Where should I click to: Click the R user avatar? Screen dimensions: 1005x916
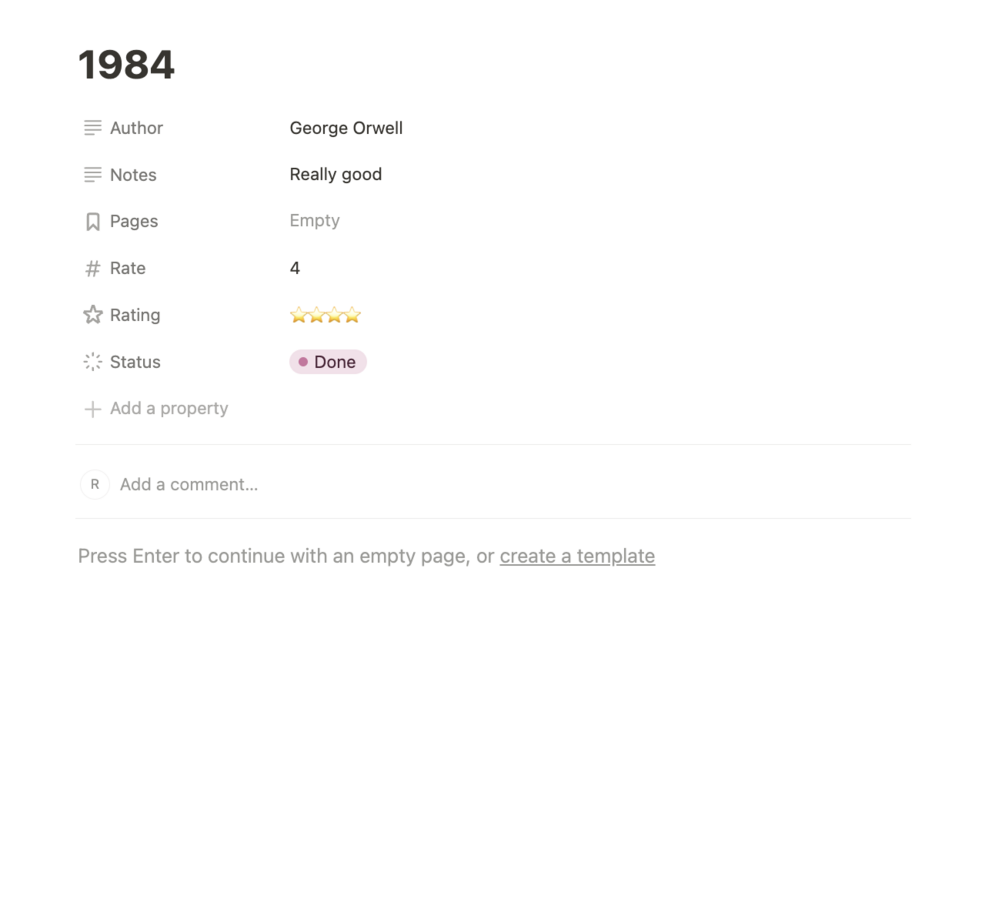click(95, 484)
